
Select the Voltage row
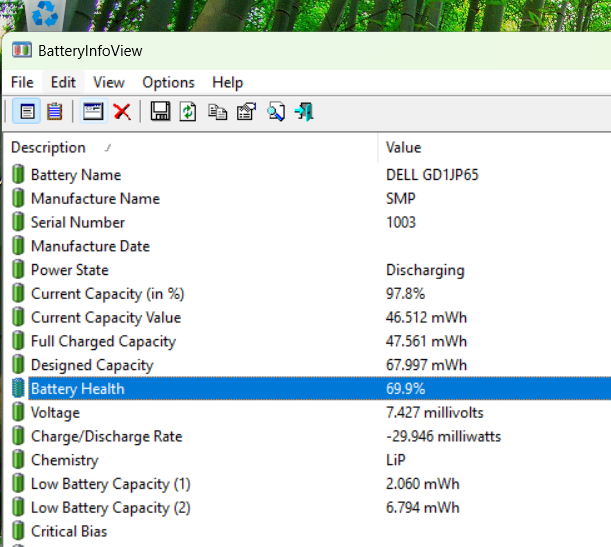click(x=307, y=412)
